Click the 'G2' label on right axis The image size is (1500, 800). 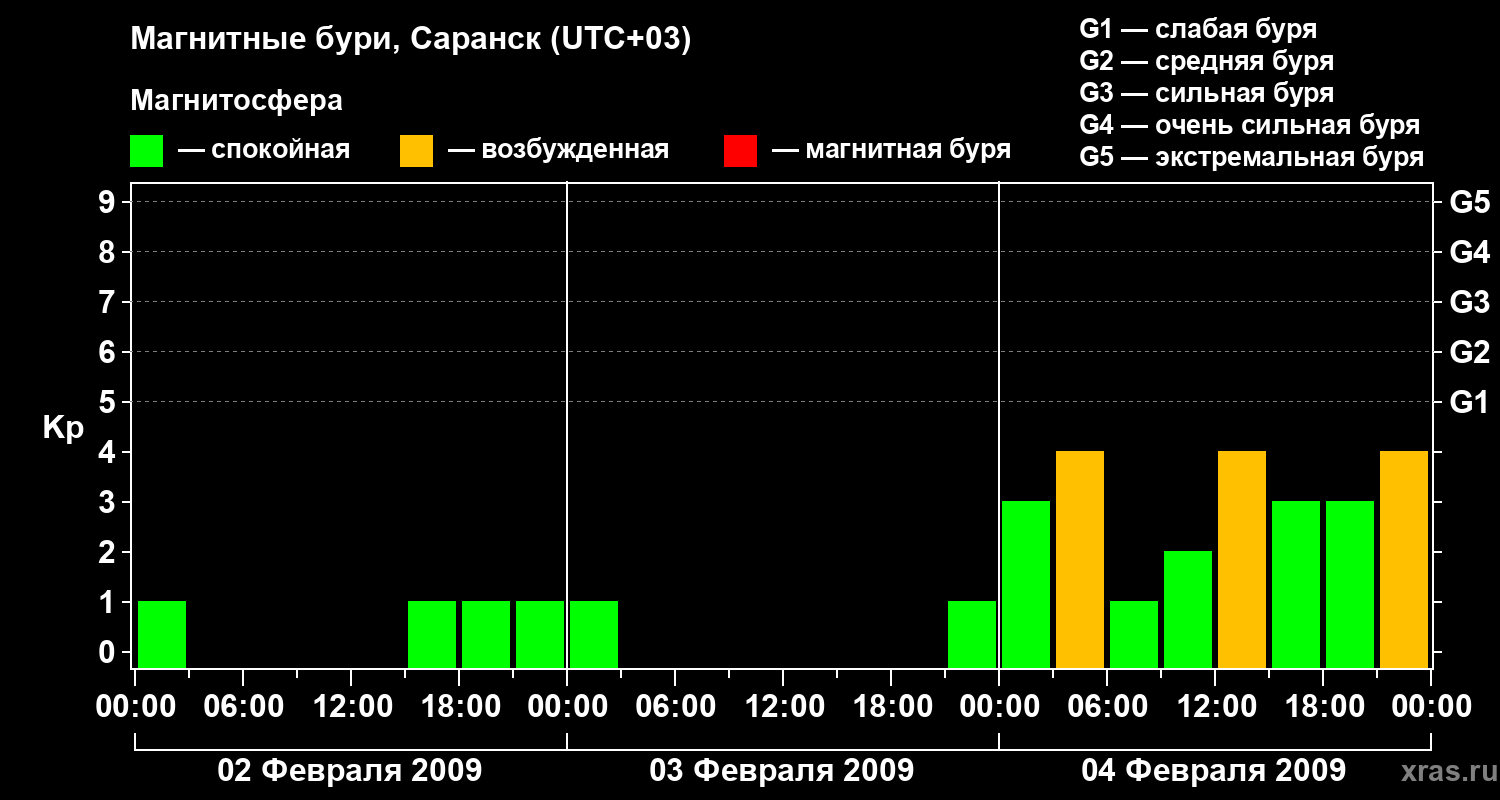pos(1469,352)
